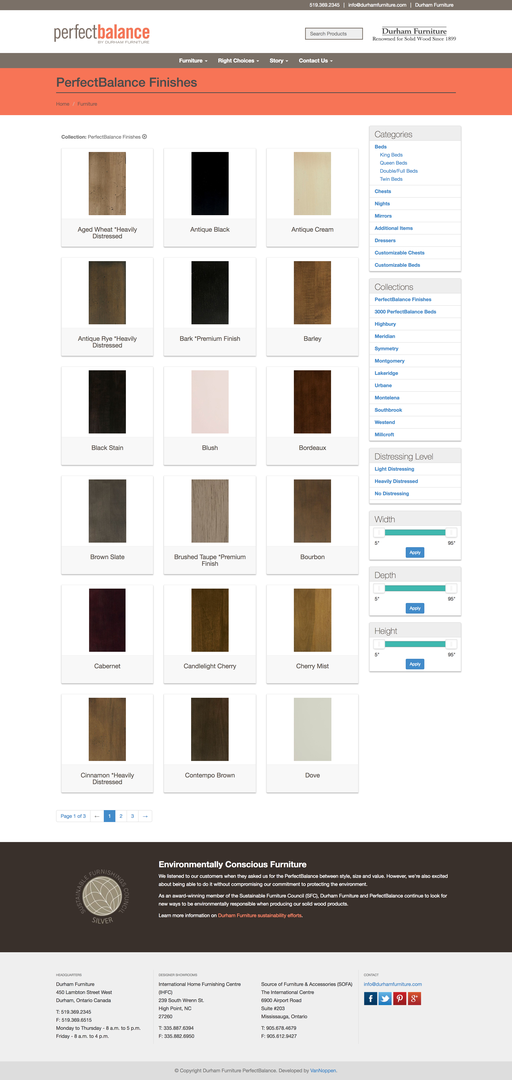Open the 3000 PerfectBalance Beds collection
The image size is (512, 1080).
pos(405,311)
